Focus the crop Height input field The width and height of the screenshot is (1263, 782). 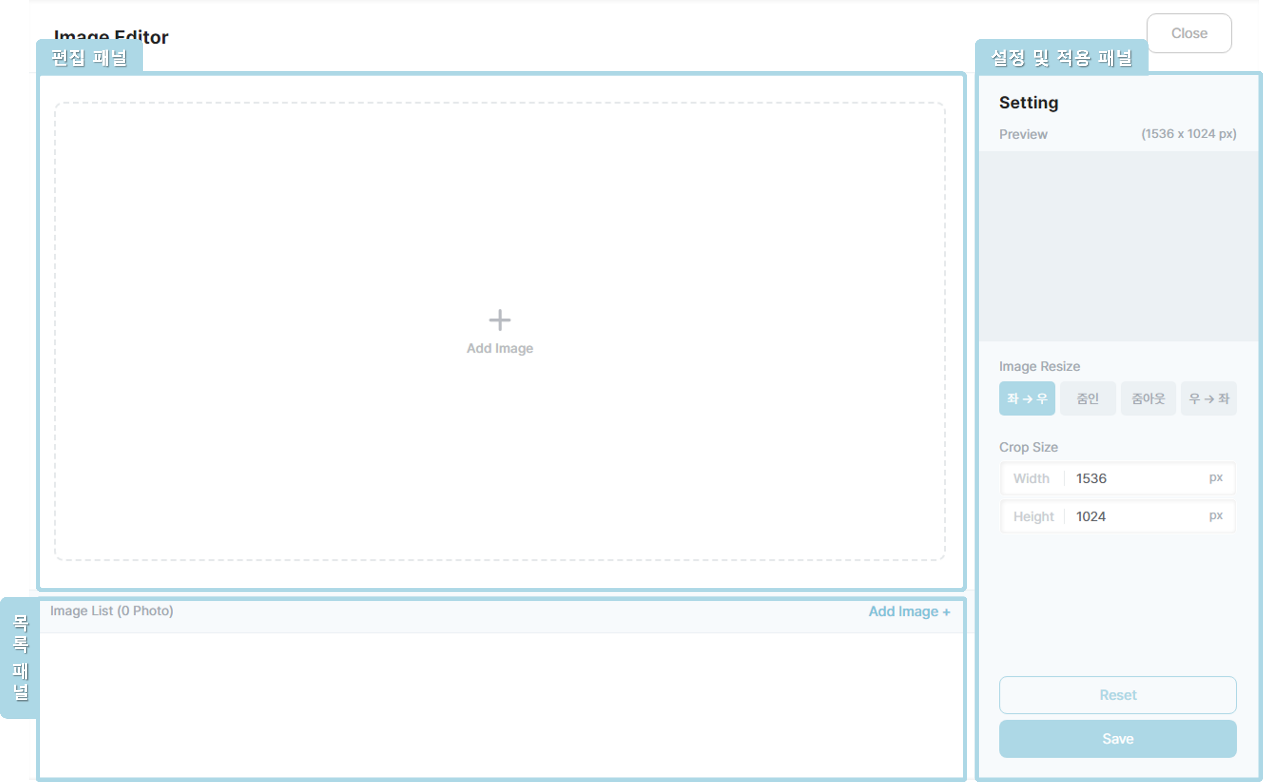click(x=1135, y=517)
